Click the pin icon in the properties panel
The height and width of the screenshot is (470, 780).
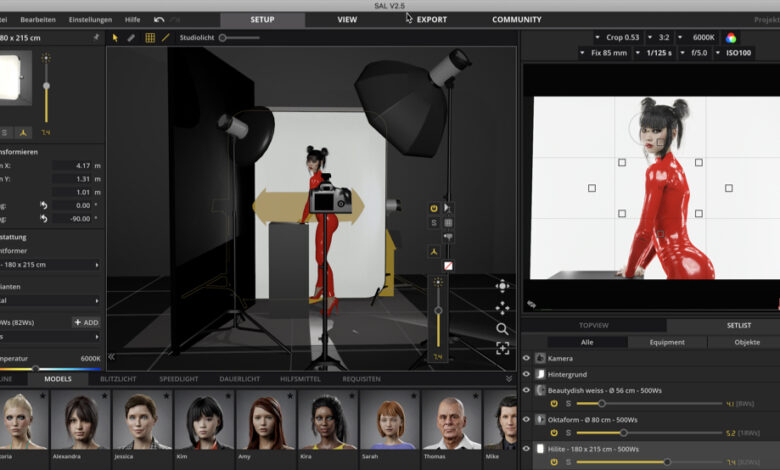click(96, 37)
